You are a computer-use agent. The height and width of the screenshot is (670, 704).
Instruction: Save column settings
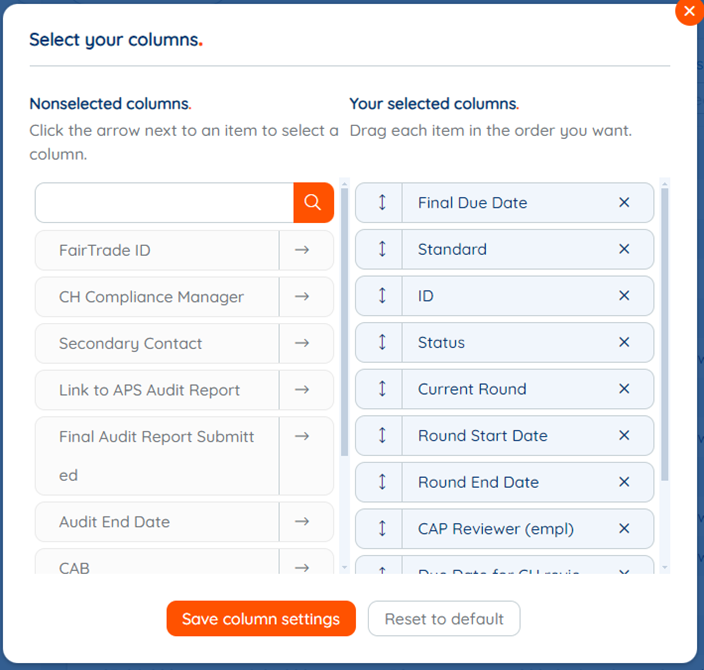click(261, 619)
